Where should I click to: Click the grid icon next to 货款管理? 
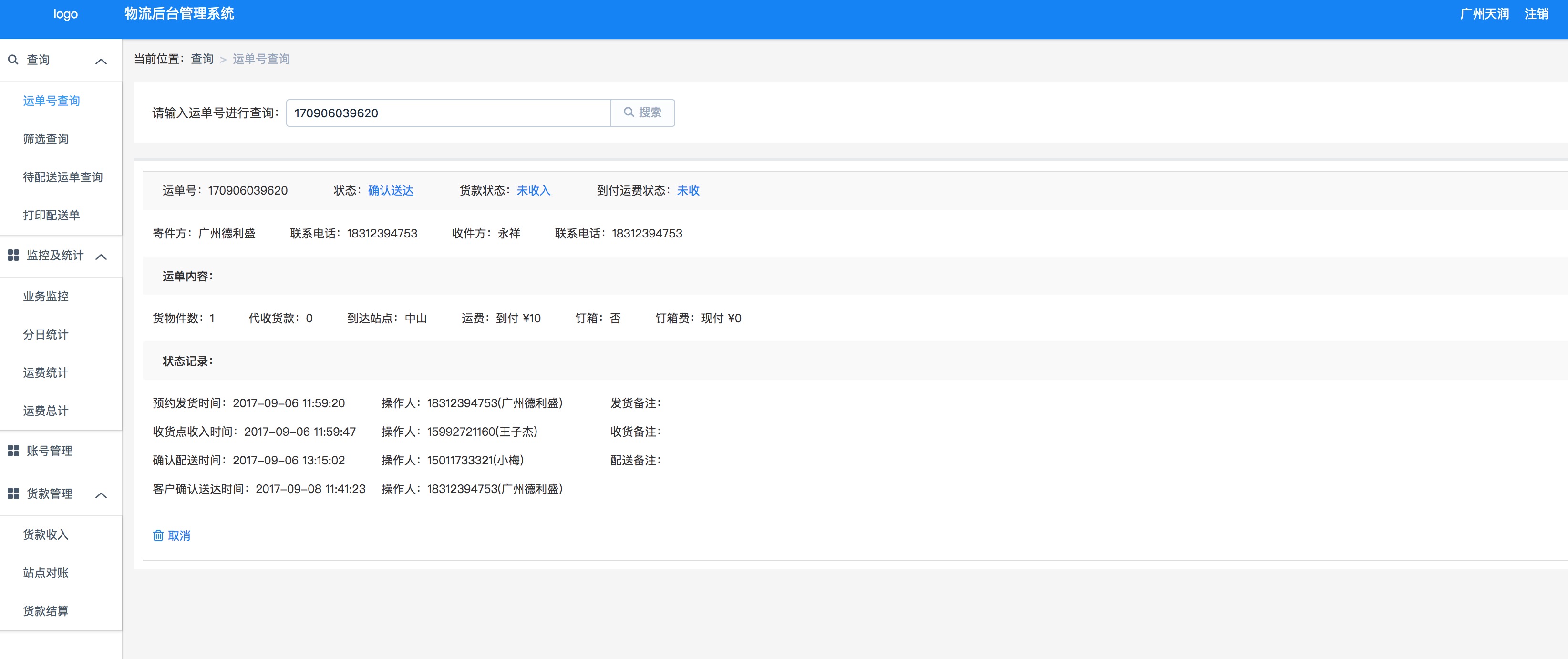13,494
